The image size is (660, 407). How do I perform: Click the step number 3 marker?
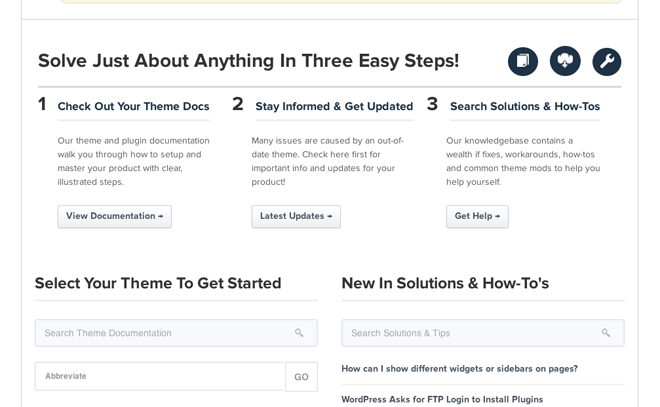coord(432,104)
